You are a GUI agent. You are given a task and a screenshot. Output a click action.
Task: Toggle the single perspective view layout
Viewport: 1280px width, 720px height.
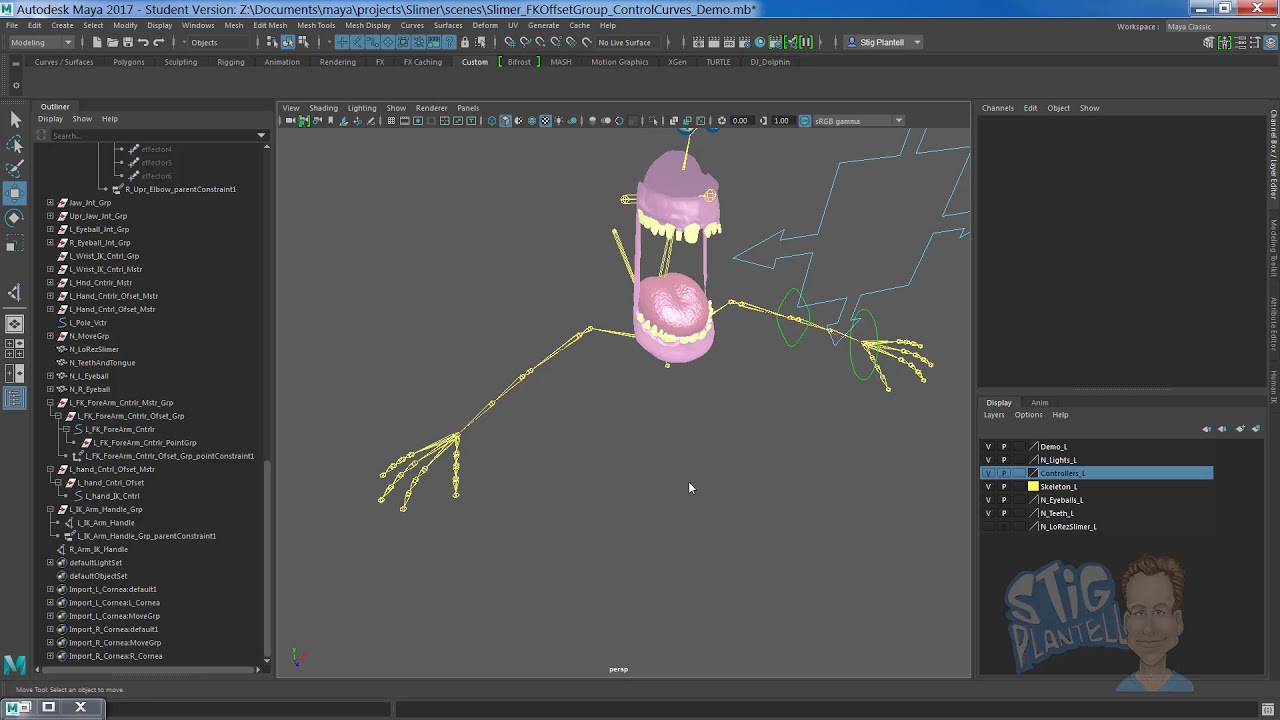[15, 324]
